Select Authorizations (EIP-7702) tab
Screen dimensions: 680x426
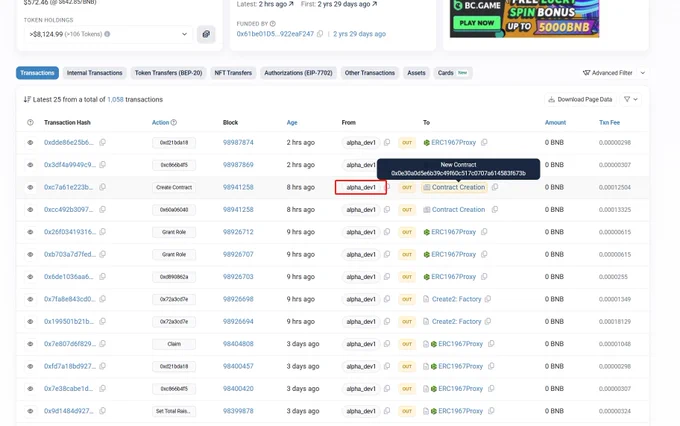click(x=298, y=73)
